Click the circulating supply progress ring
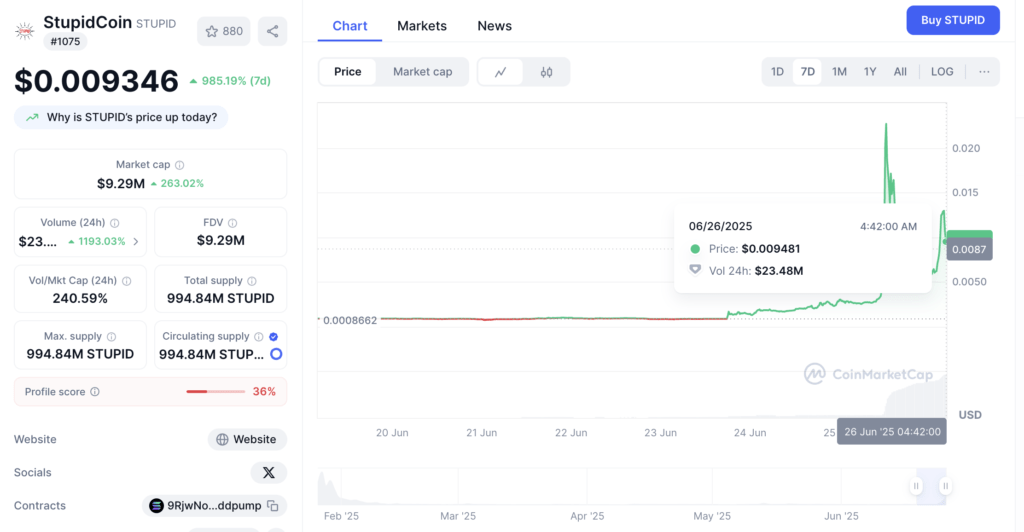 click(276, 354)
